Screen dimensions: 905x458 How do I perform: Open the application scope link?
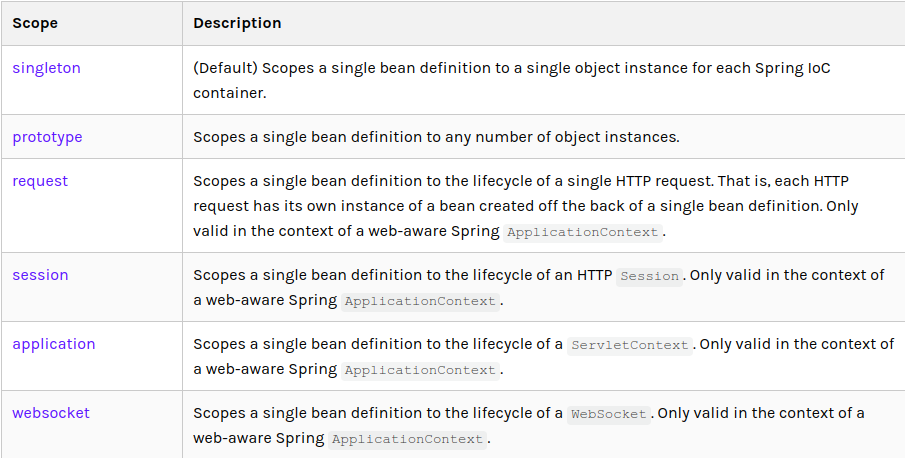(54, 344)
